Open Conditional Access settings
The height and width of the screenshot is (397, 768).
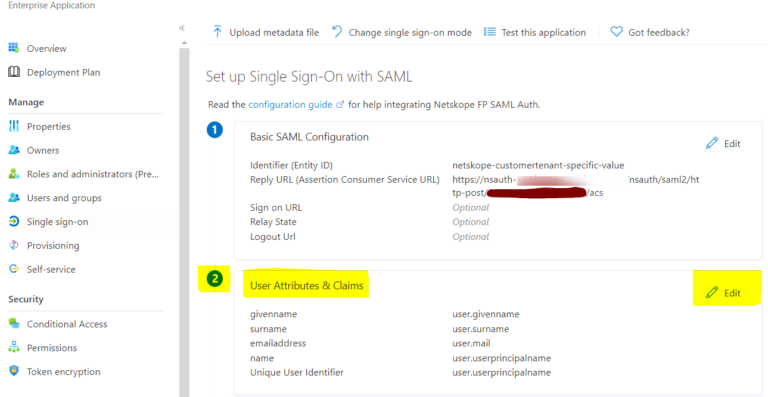[x=67, y=324]
